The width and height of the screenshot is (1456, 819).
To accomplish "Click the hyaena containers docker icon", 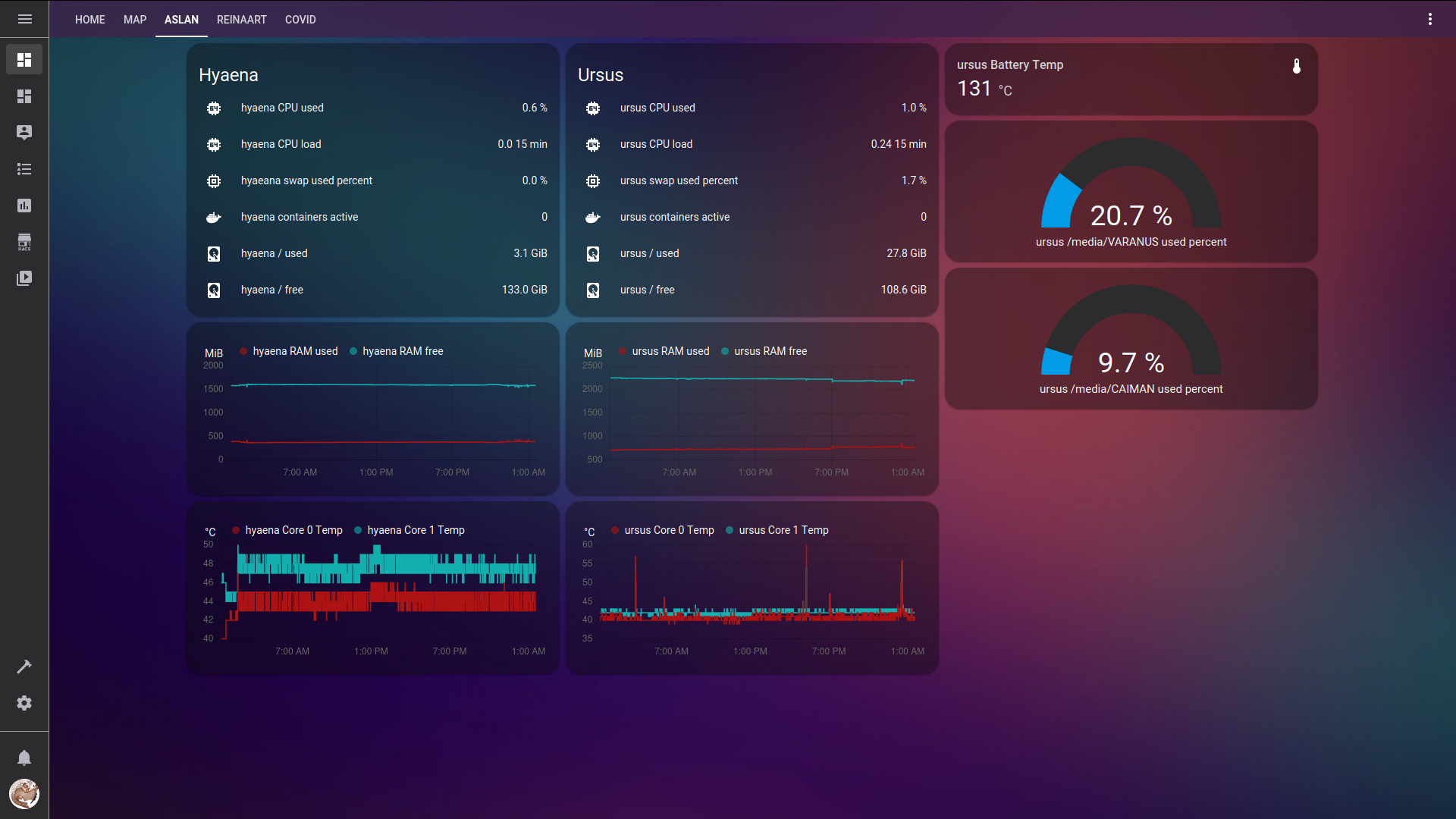I will (x=214, y=218).
